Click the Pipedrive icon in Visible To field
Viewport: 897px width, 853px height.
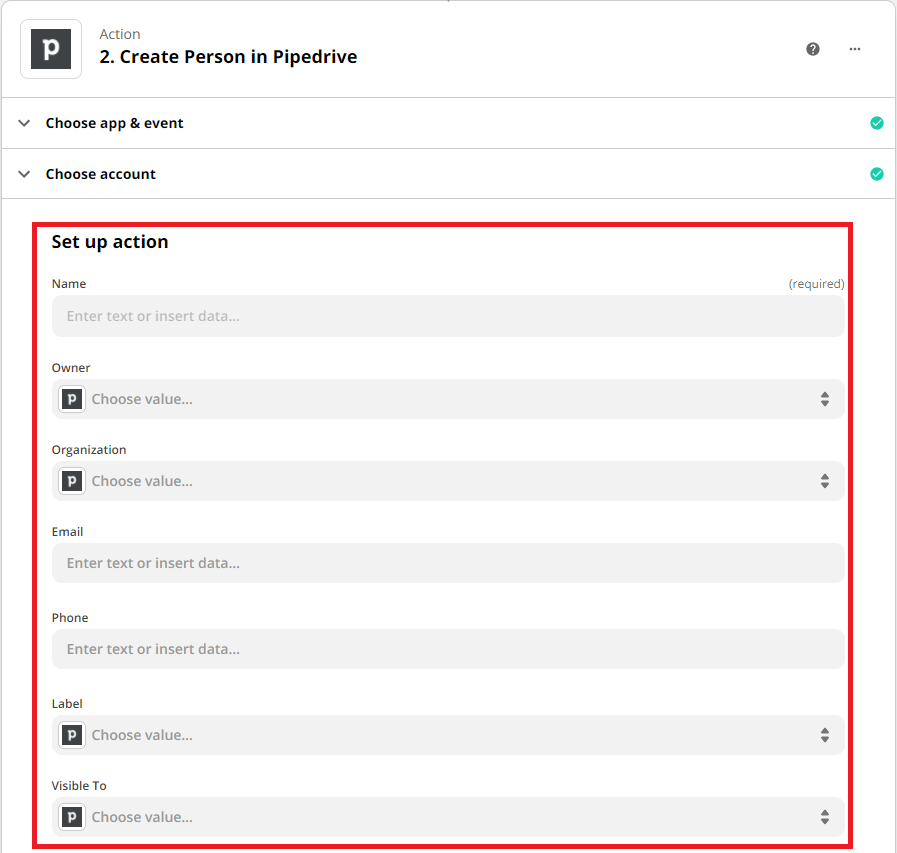click(72, 816)
